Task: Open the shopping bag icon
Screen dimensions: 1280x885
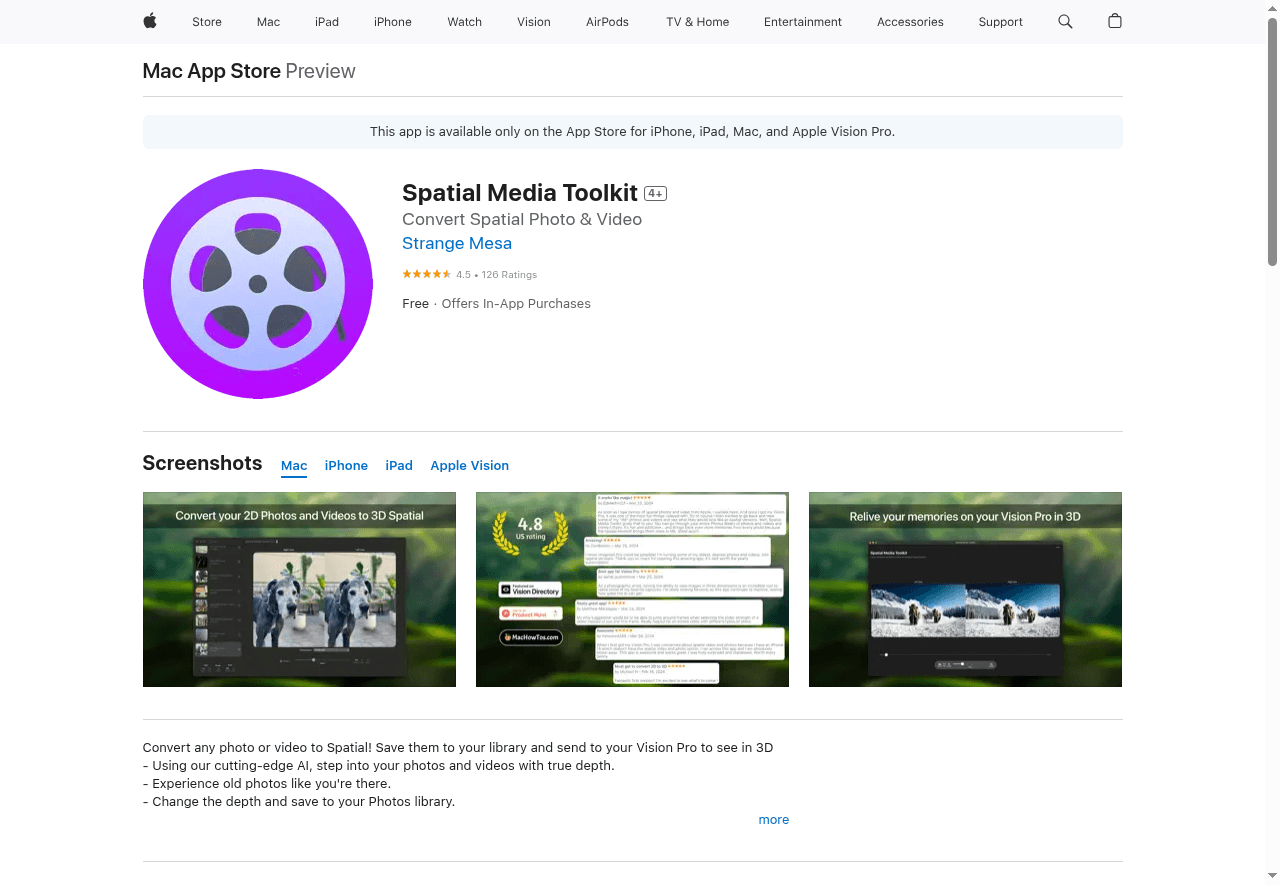Action: point(1114,21)
